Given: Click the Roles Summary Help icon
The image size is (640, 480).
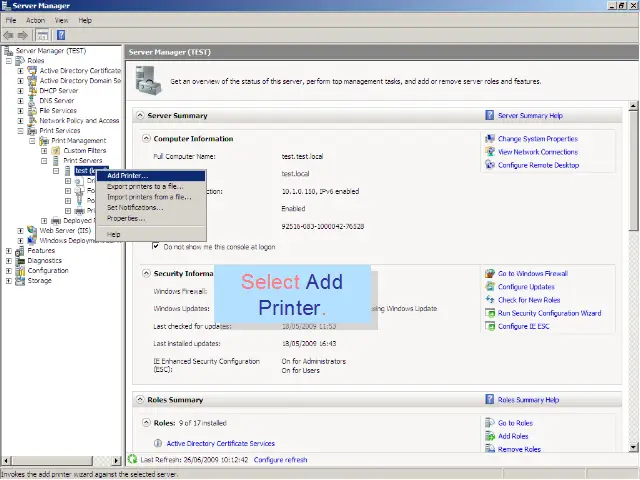Looking at the screenshot, I should (x=489, y=400).
